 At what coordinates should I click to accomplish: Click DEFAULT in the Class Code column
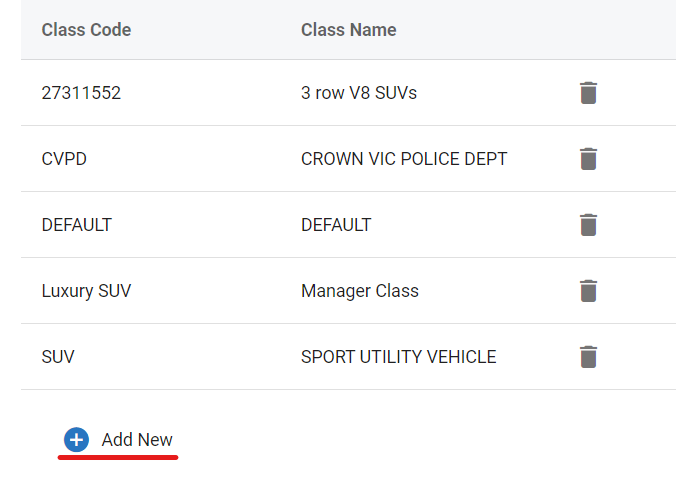click(x=76, y=225)
